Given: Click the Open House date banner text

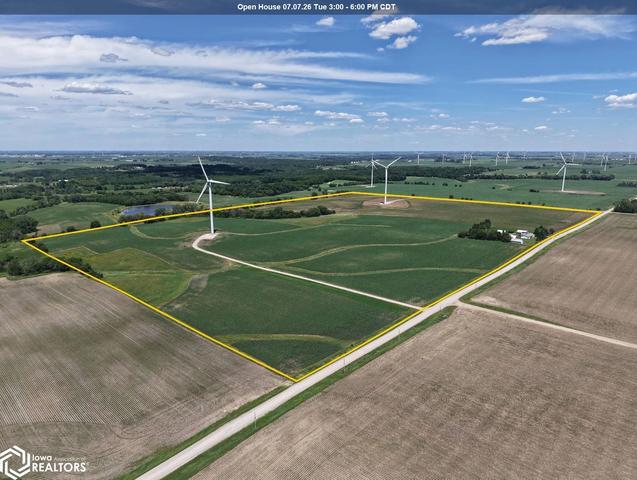Looking at the screenshot, I should (316, 7).
